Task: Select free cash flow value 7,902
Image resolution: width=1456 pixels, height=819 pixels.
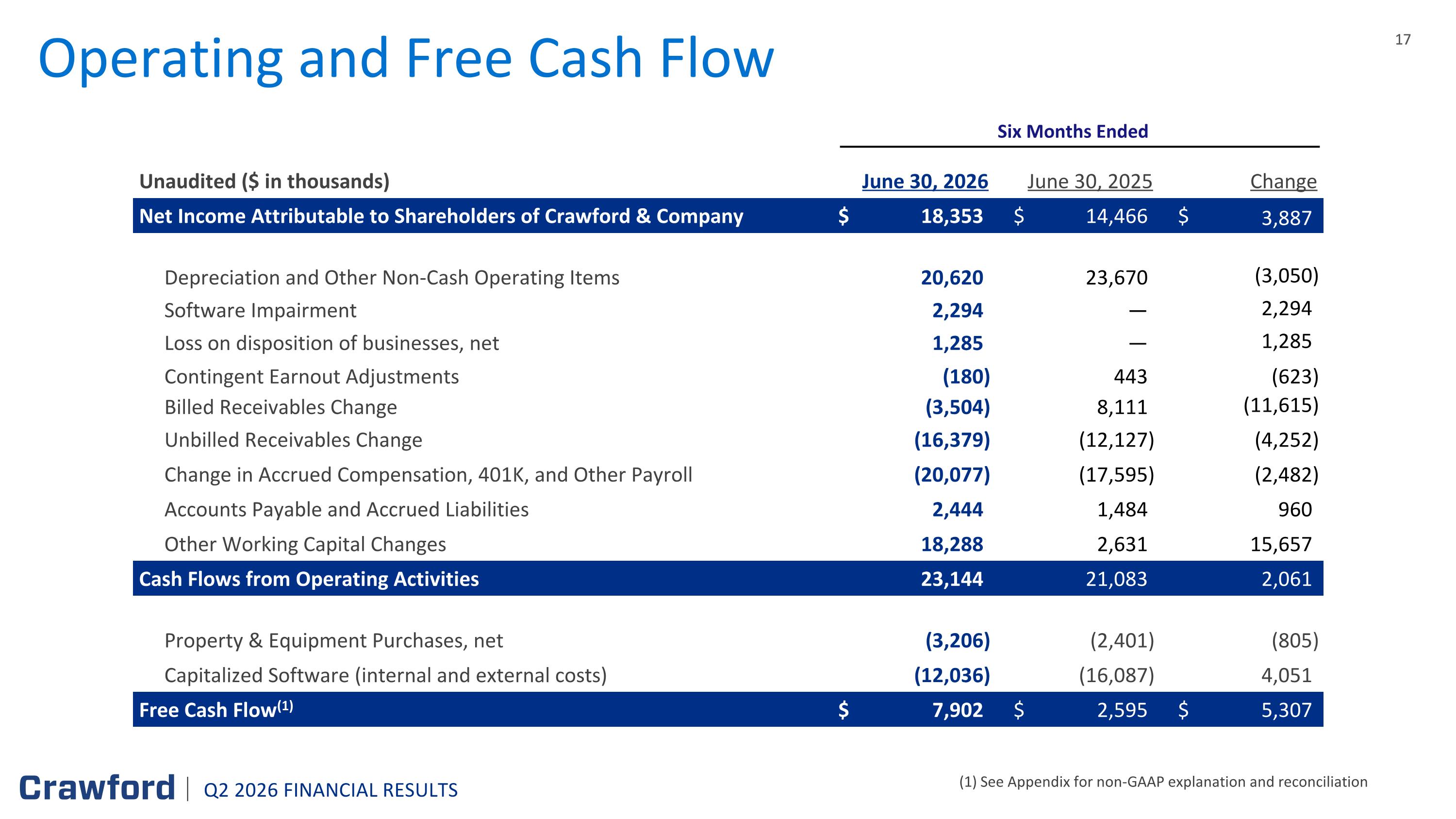Action: coord(958,710)
